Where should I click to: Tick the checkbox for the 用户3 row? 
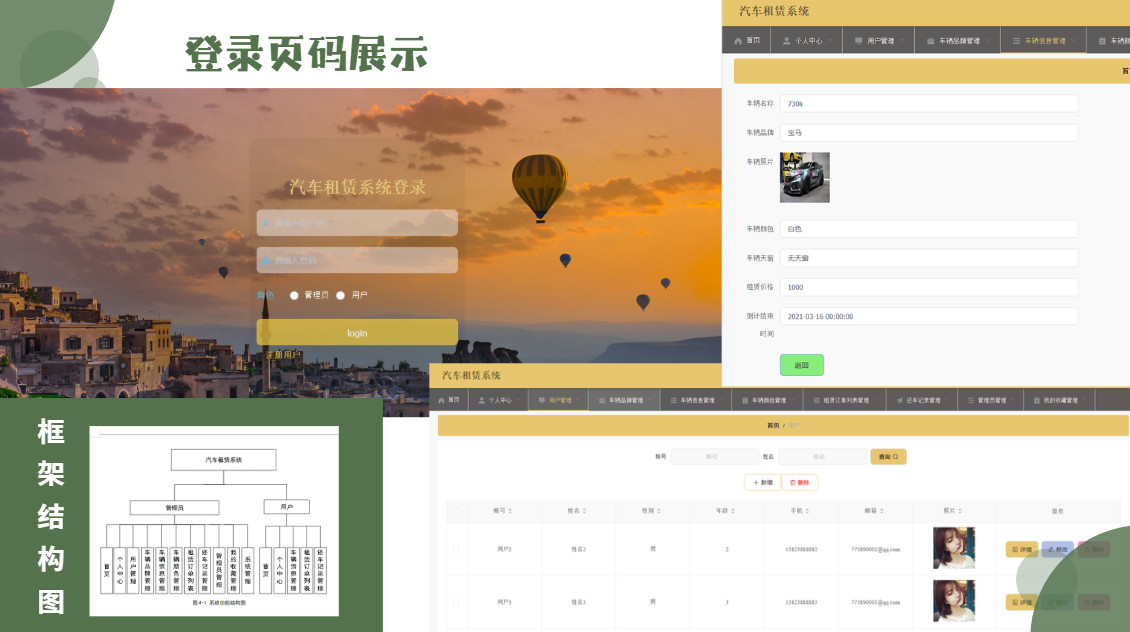456,602
